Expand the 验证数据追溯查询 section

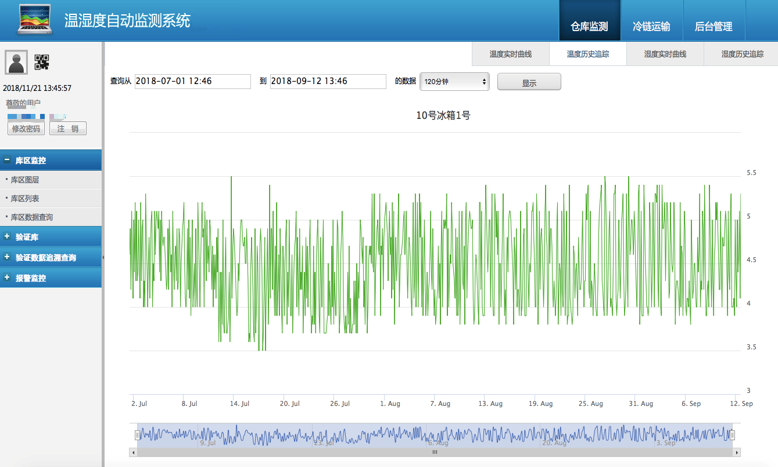point(50,258)
